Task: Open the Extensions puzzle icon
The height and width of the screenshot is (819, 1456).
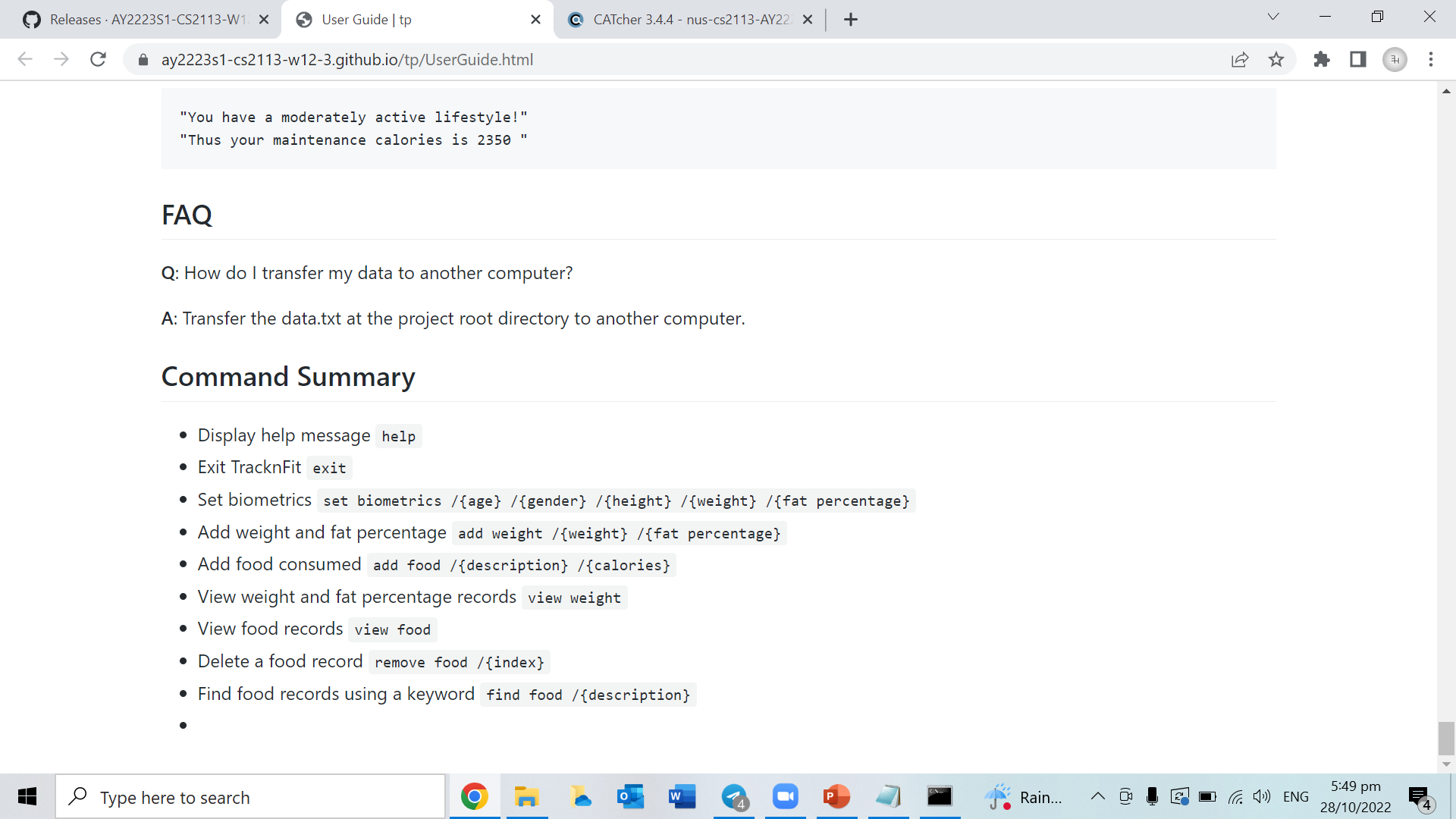Action: (x=1322, y=59)
